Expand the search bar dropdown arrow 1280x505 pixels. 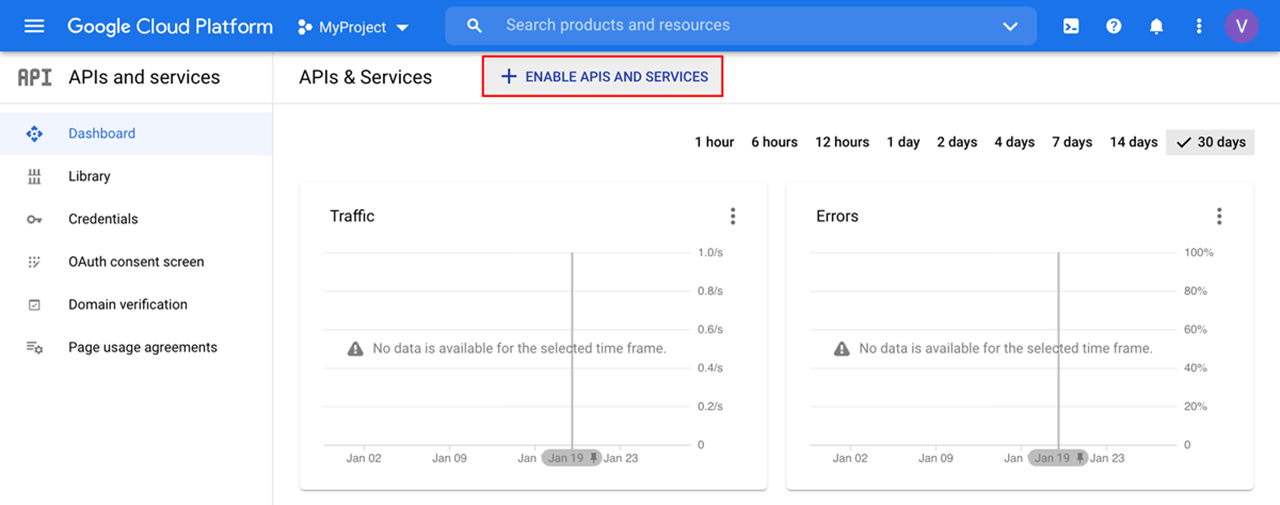[1010, 26]
